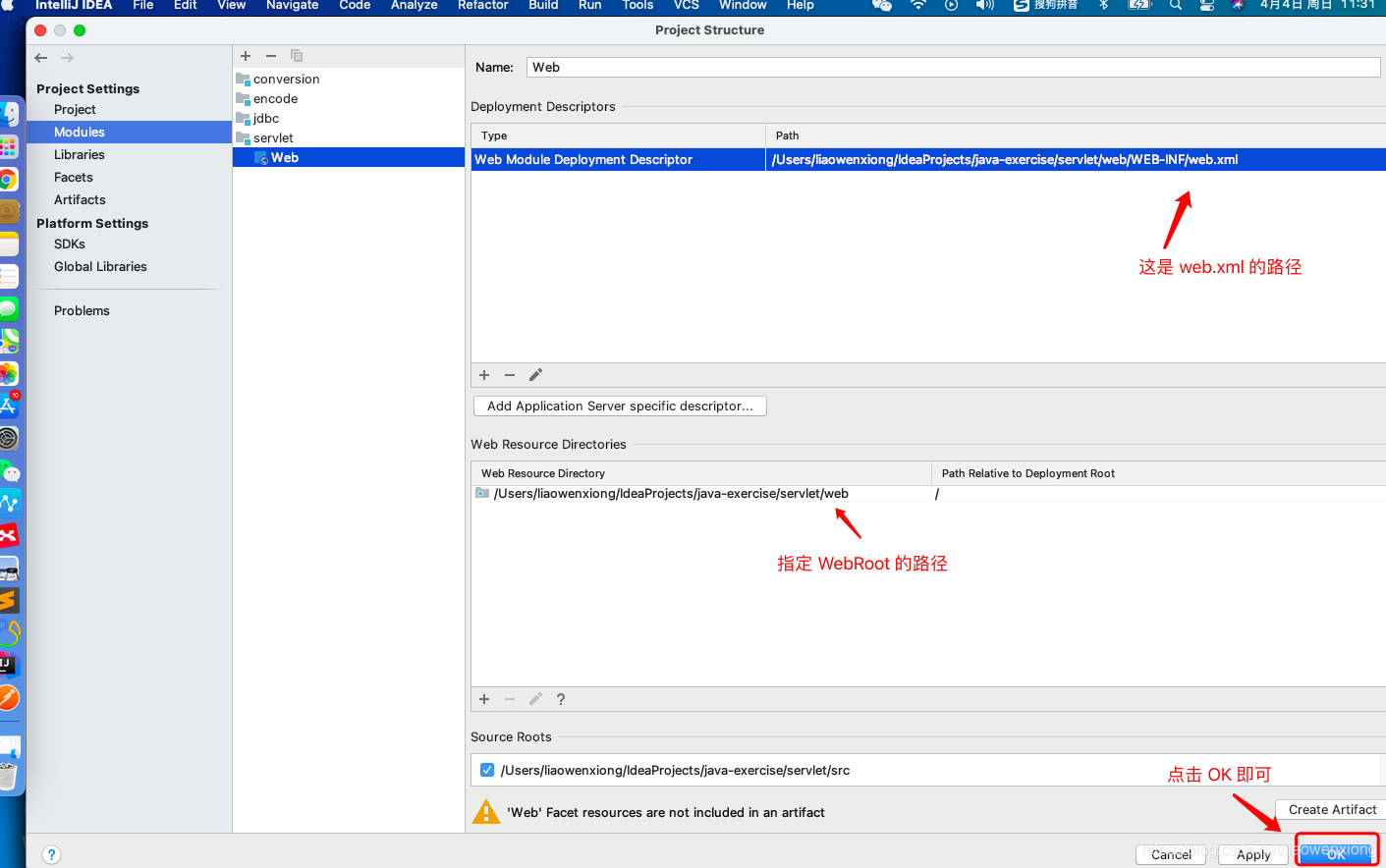This screenshot has width=1386, height=868.
Task: Open Chrome from the dock
Action: [x=8, y=180]
